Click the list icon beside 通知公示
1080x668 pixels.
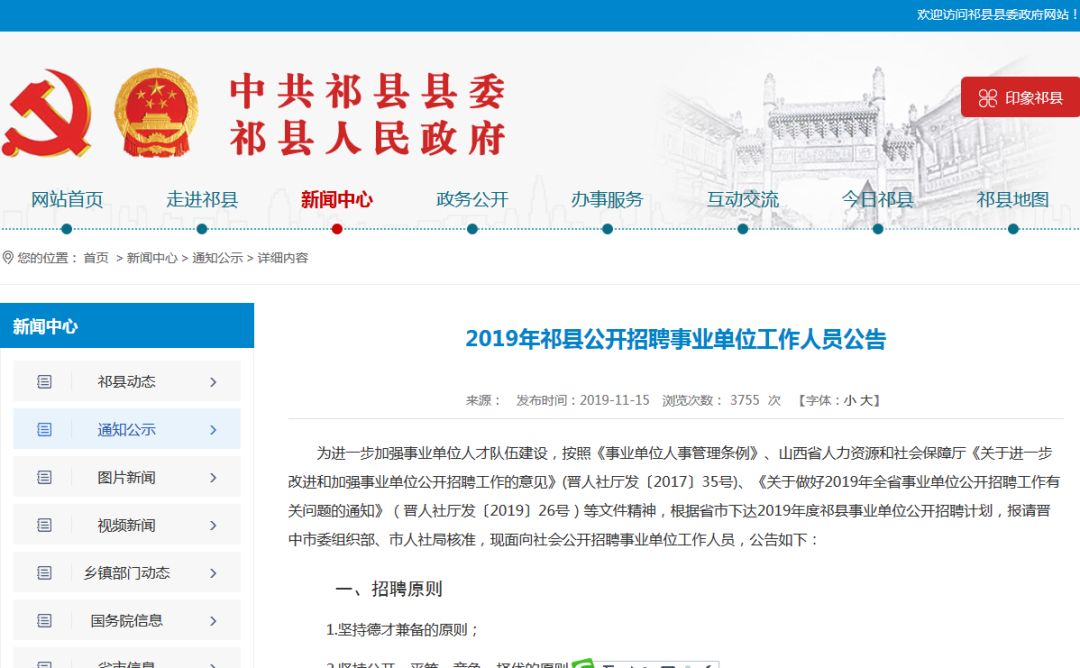44,428
